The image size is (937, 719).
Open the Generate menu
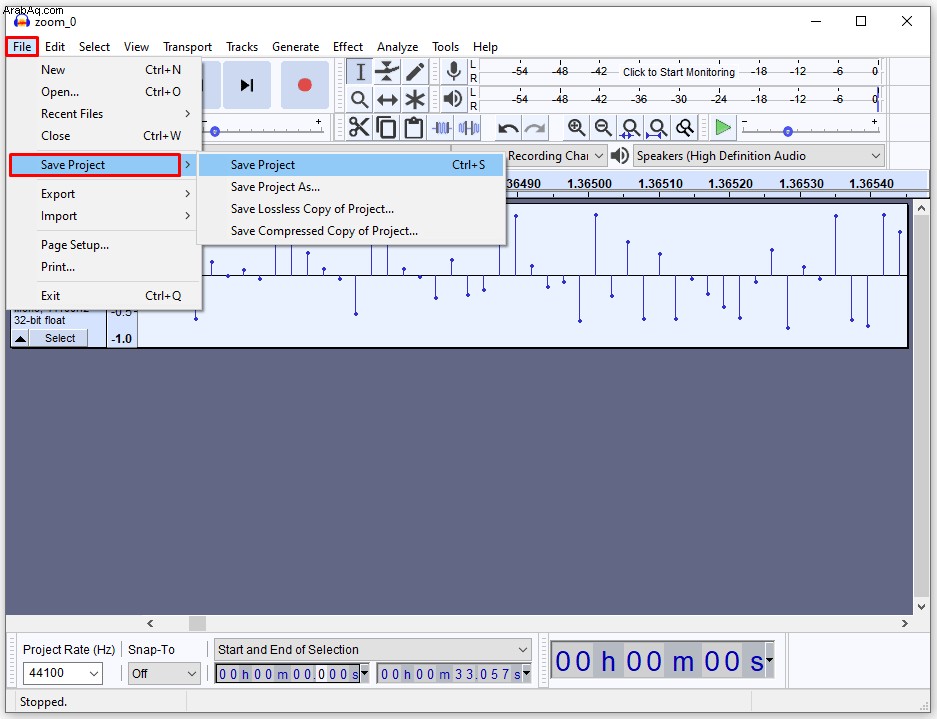point(295,47)
